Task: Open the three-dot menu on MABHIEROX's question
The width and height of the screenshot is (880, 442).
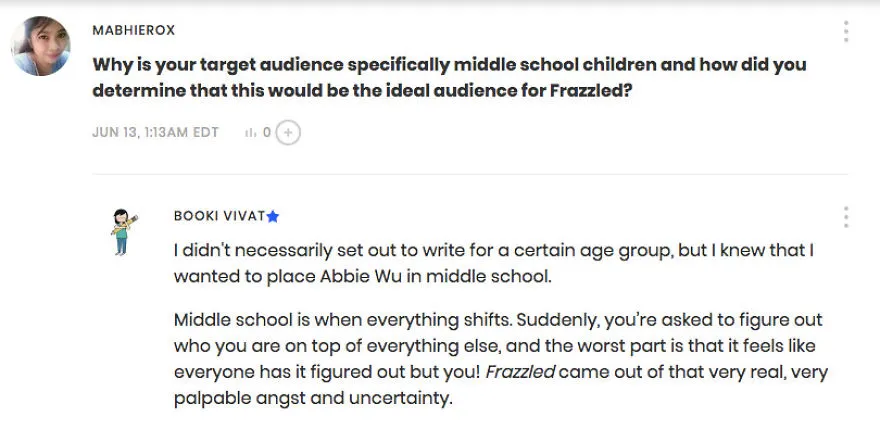Action: click(x=846, y=32)
